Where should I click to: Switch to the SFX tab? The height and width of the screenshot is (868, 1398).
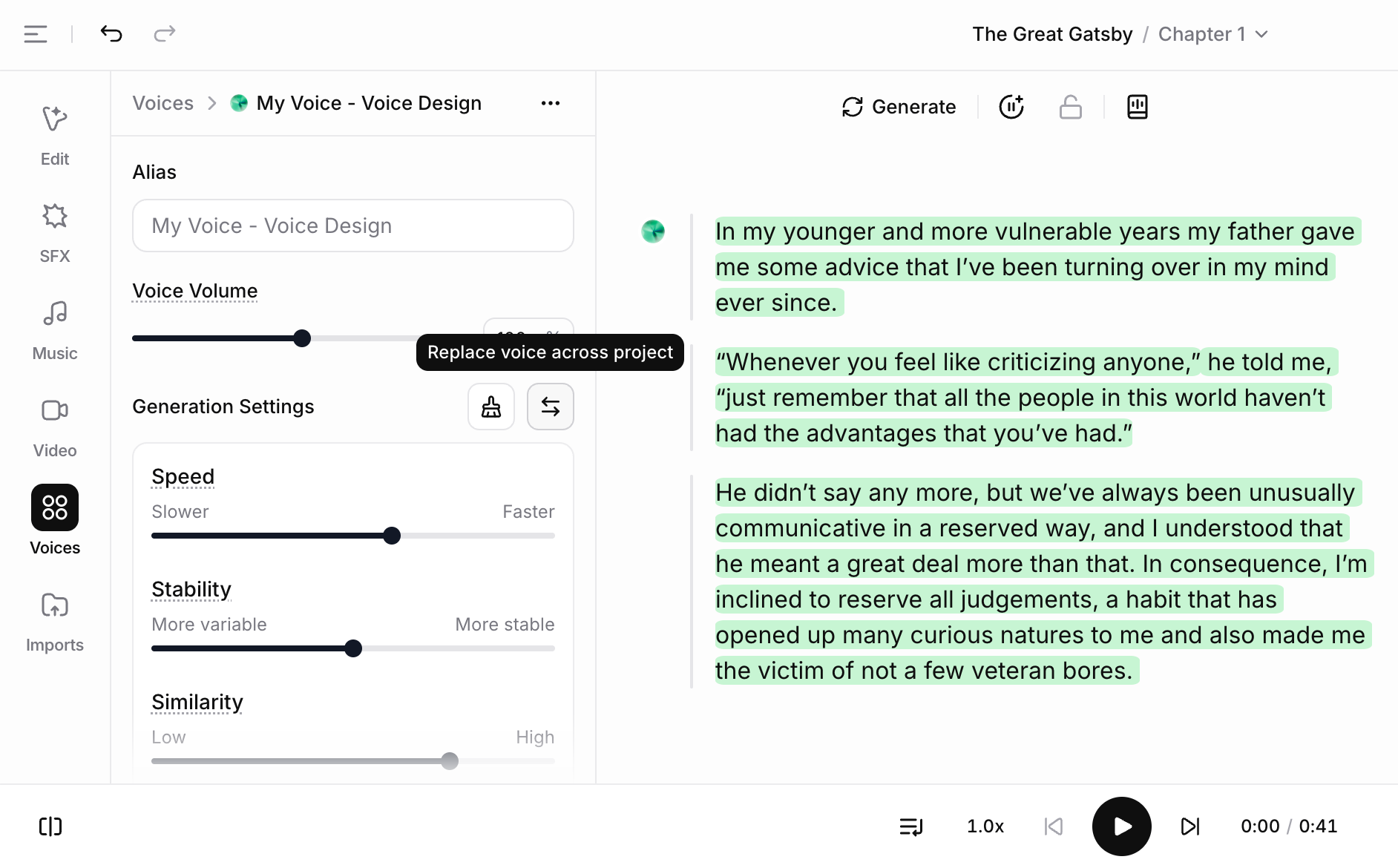(55, 233)
